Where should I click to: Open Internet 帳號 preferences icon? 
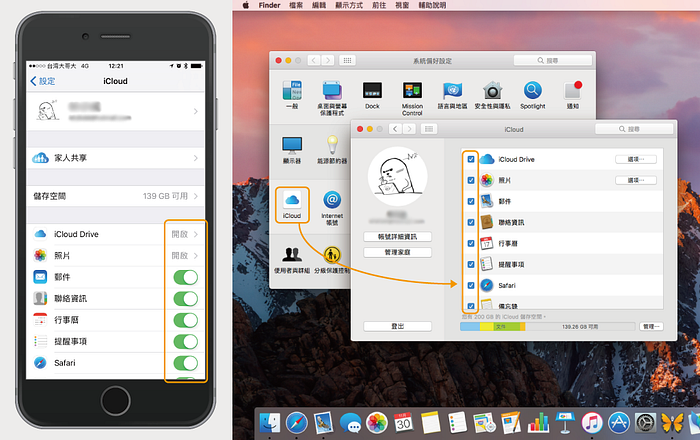pyautogui.click(x=332, y=200)
